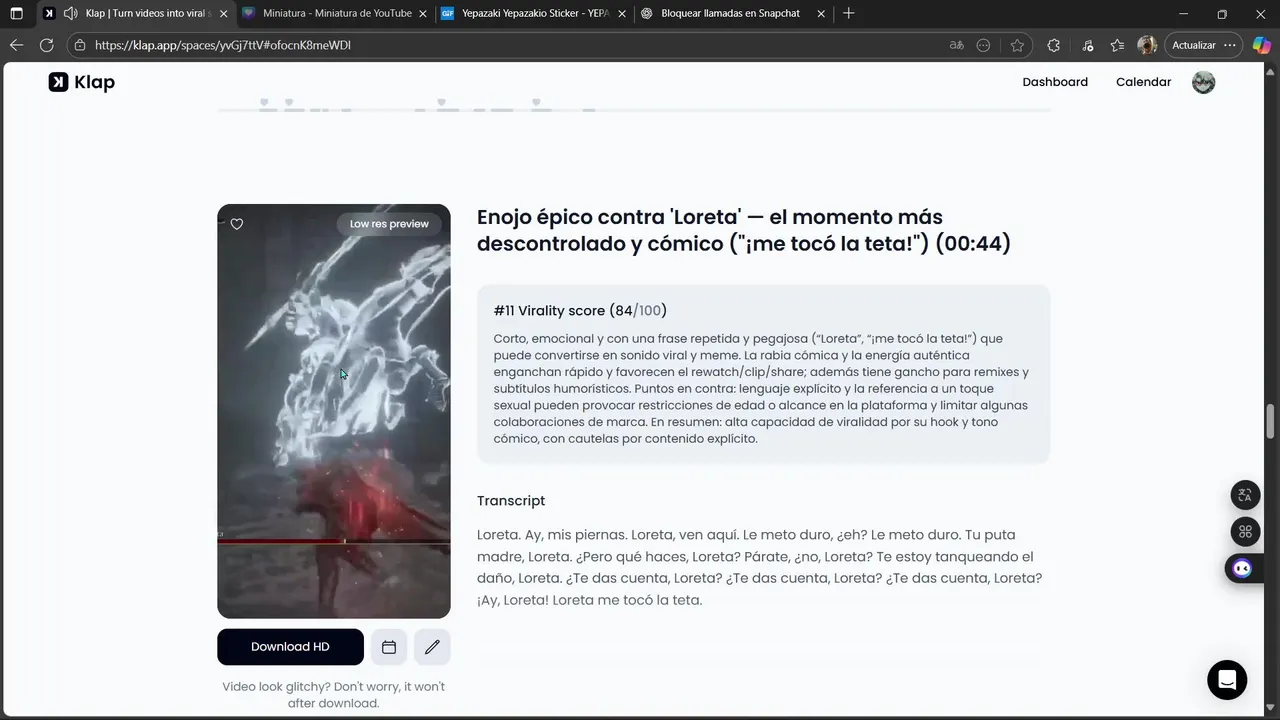Click the Actualizar browser update button
Image resolution: width=1280 pixels, height=720 pixels.
1194,45
